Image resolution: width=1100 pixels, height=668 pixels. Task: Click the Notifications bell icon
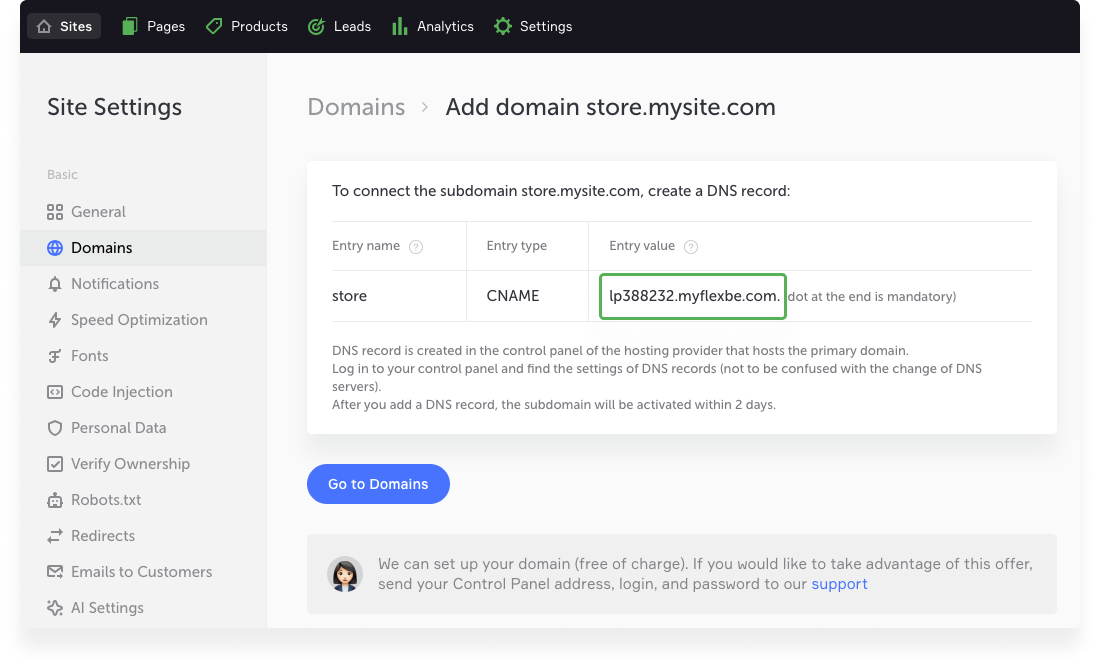tap(55, 284)
